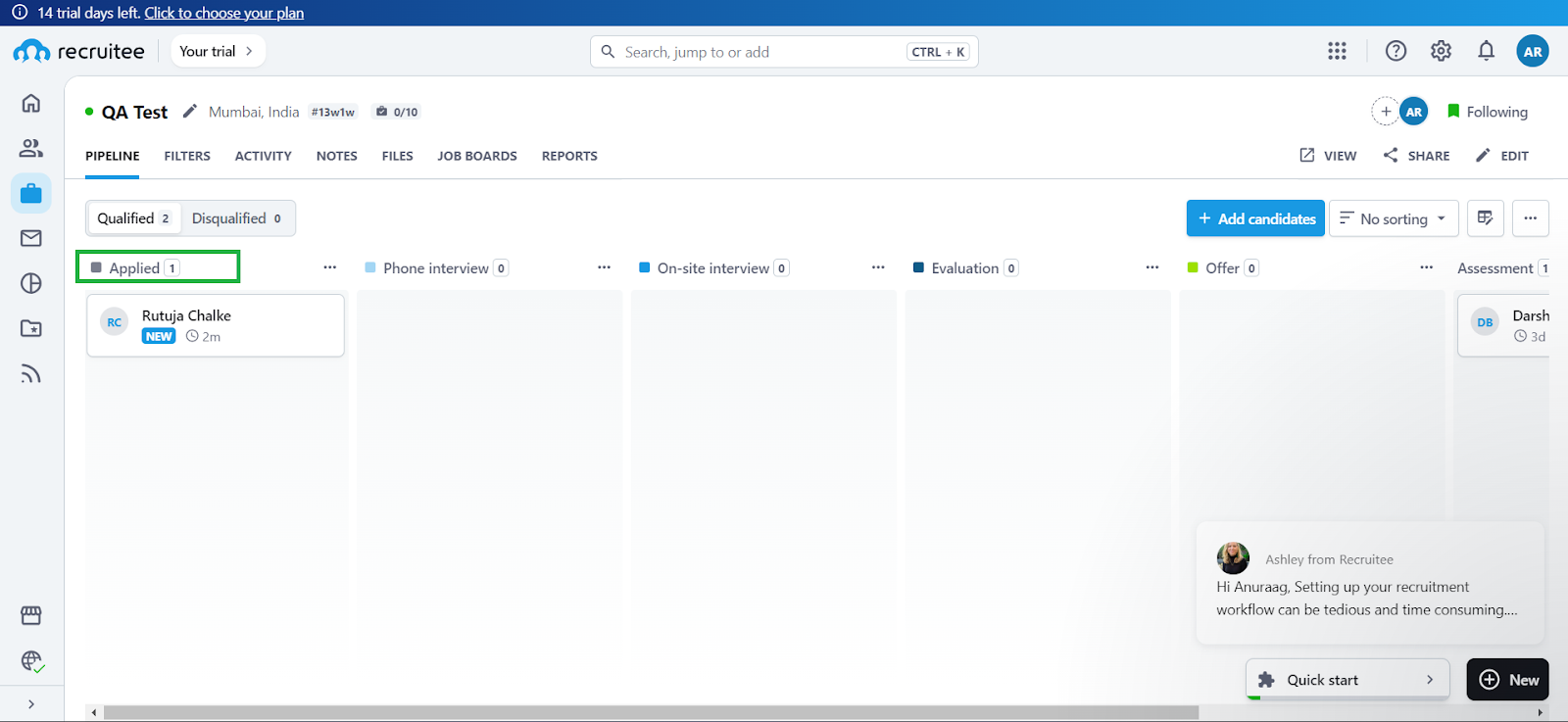Screen dimensions: 1568x722
Task: Open the Reports tab
Action: pos(569,156)
